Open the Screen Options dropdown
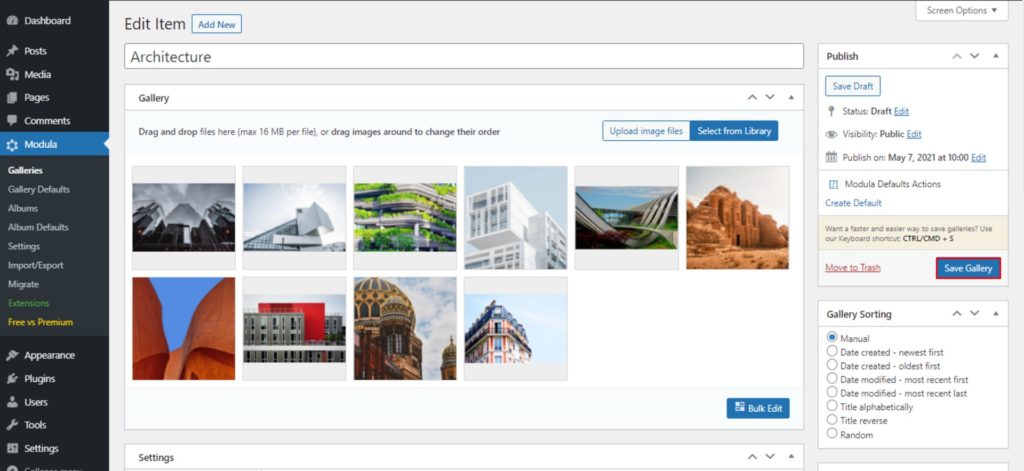 click(961, 10)
